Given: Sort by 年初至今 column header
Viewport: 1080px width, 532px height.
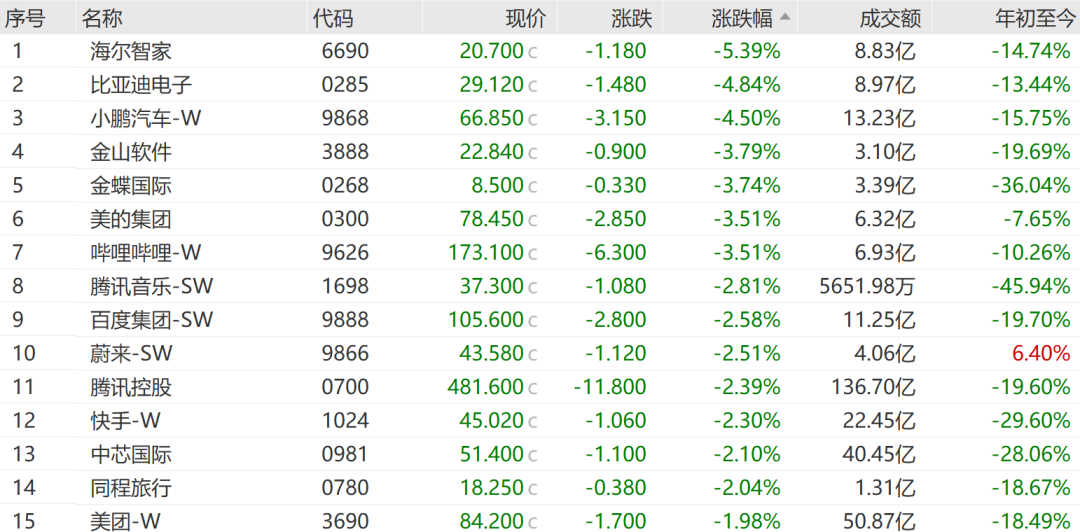Looking at the screenshot, I should (x=1032, y=18).
